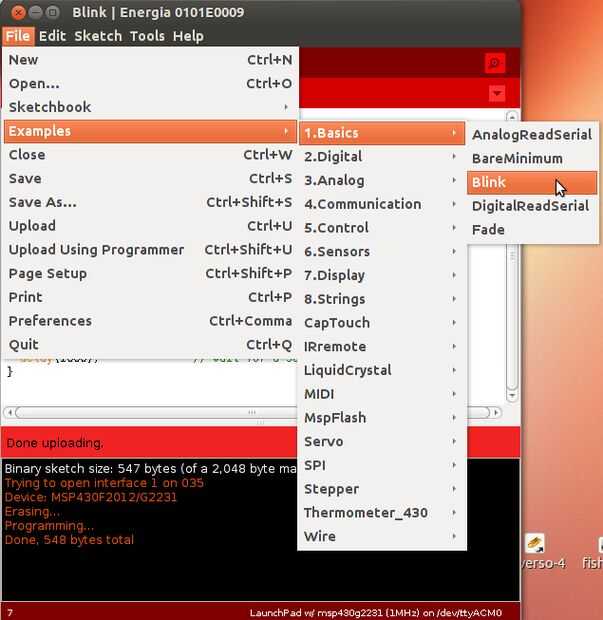Expand the CapTouch examples submenu
This screenshot has height=620, width=603.
pos(382,323)
